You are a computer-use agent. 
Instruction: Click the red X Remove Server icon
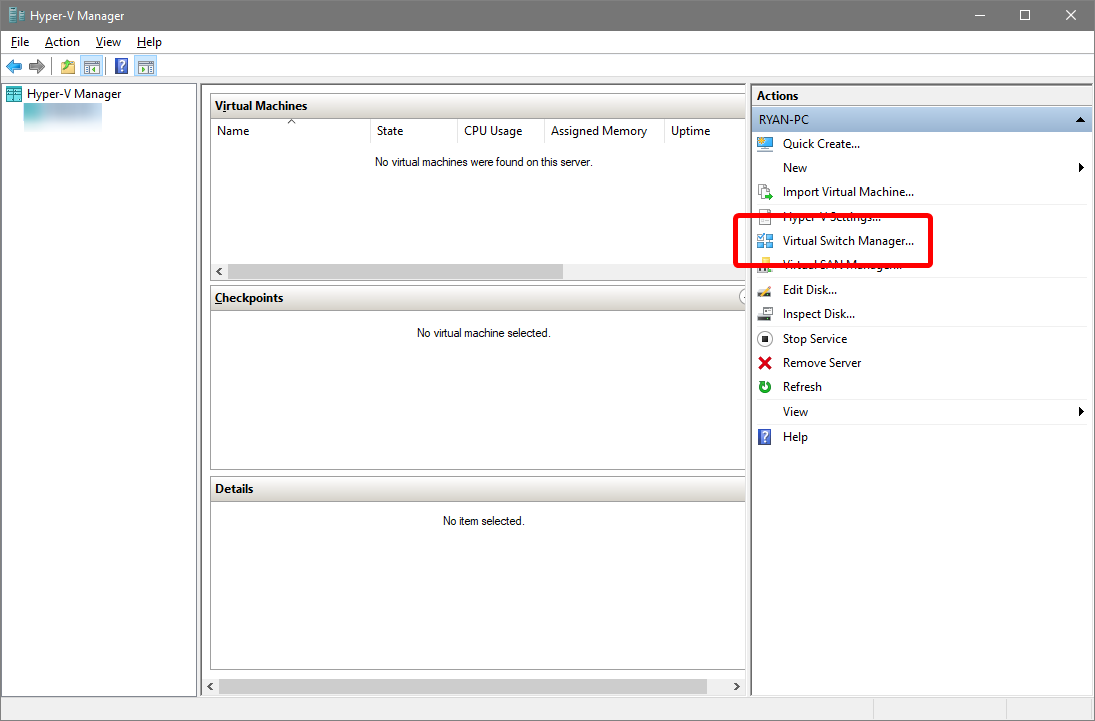tap(765, 363)
